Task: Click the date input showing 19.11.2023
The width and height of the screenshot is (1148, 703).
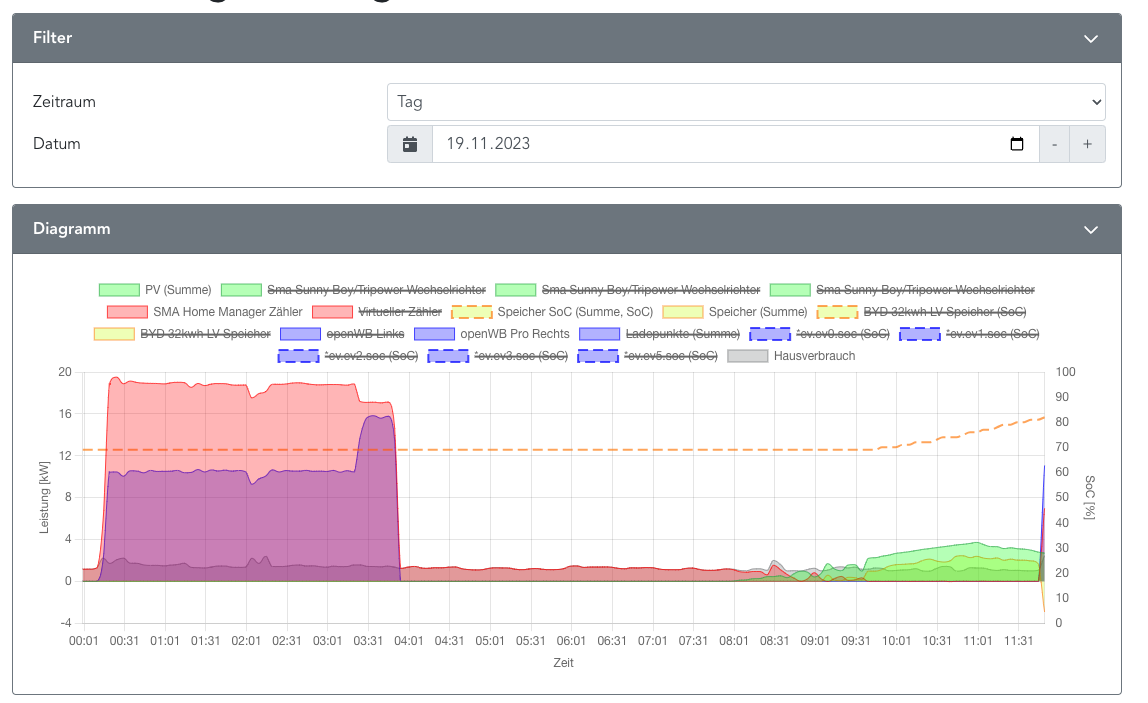Action: [x=720, y=144]
